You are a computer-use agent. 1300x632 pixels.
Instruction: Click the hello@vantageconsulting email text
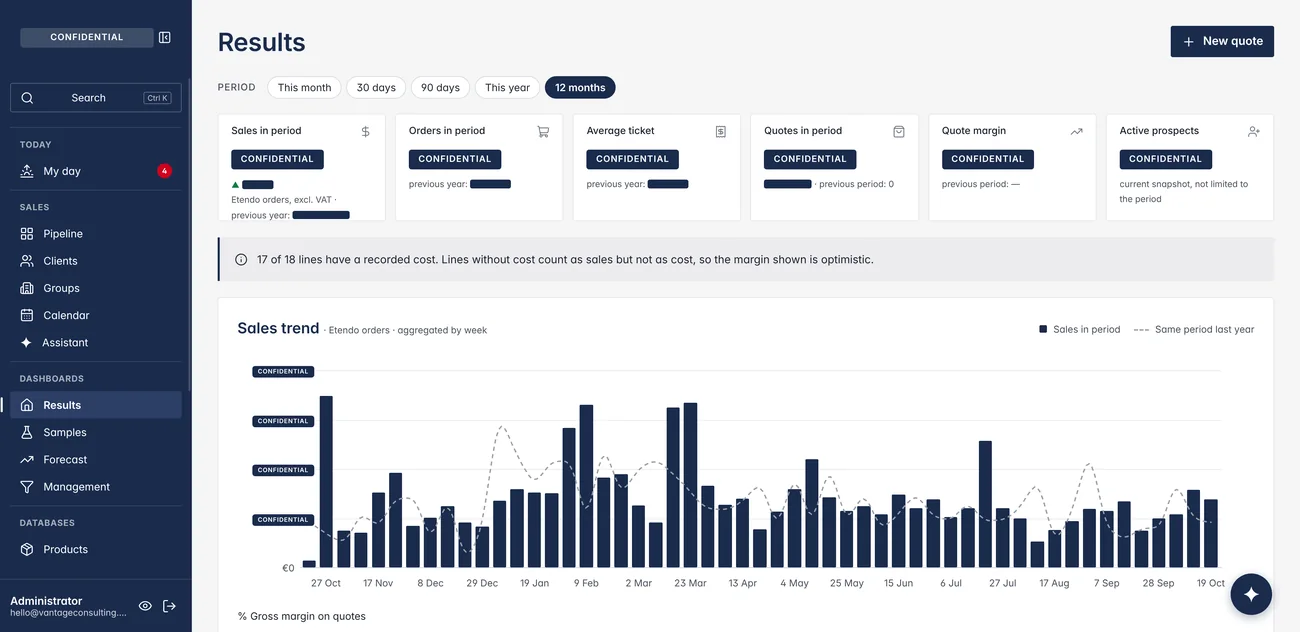tap(68, 612)
